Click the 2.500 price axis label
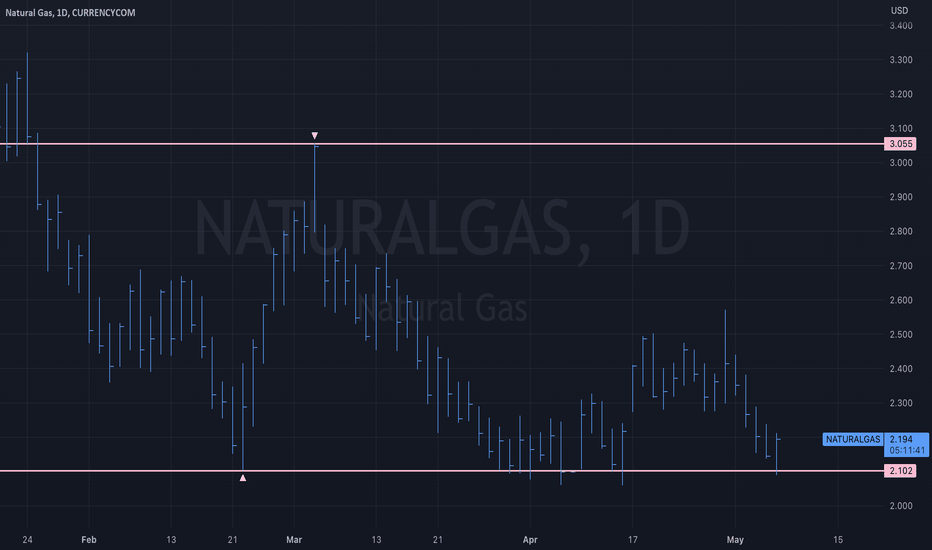932x550 pixels. coord(900,334)
